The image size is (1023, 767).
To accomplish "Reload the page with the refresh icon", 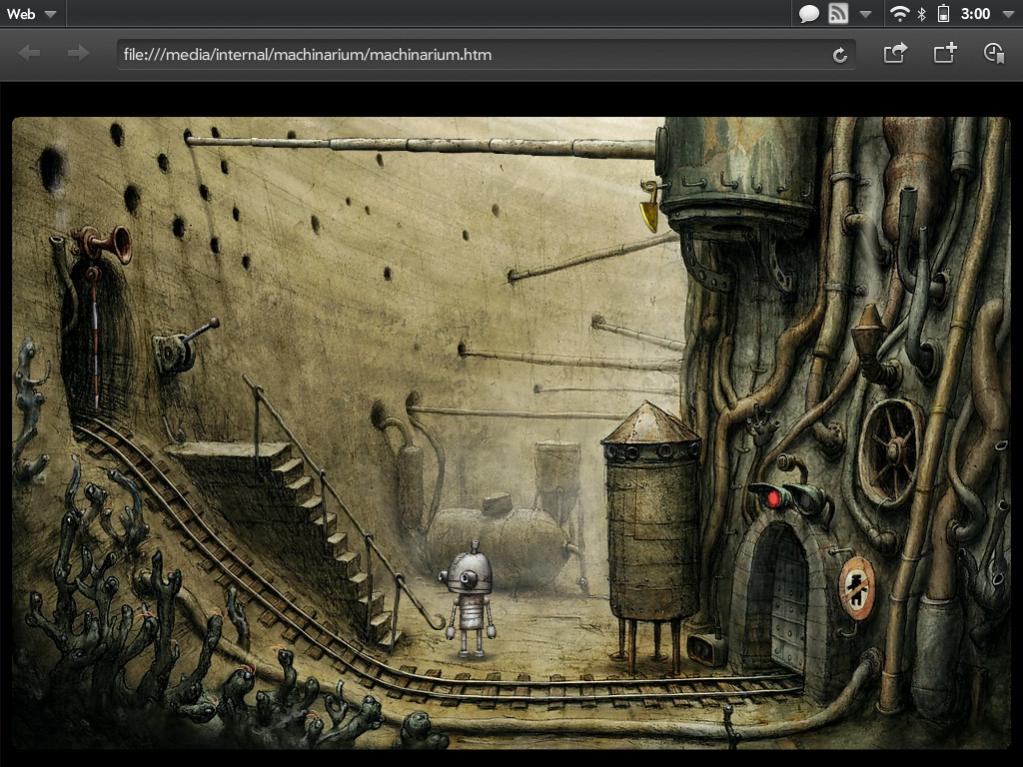I will tap(840, 55).
